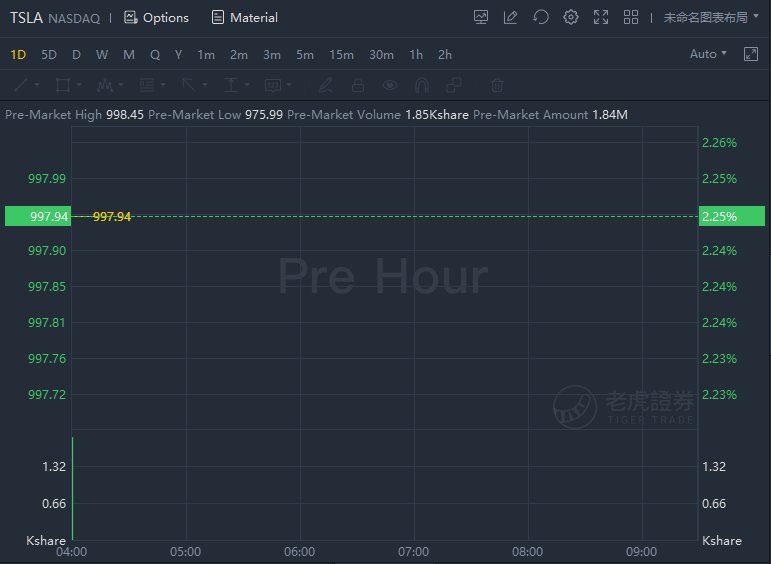Click the green 997.94 current price label
This screenshot has width=771, height=564.
[38, 216]
